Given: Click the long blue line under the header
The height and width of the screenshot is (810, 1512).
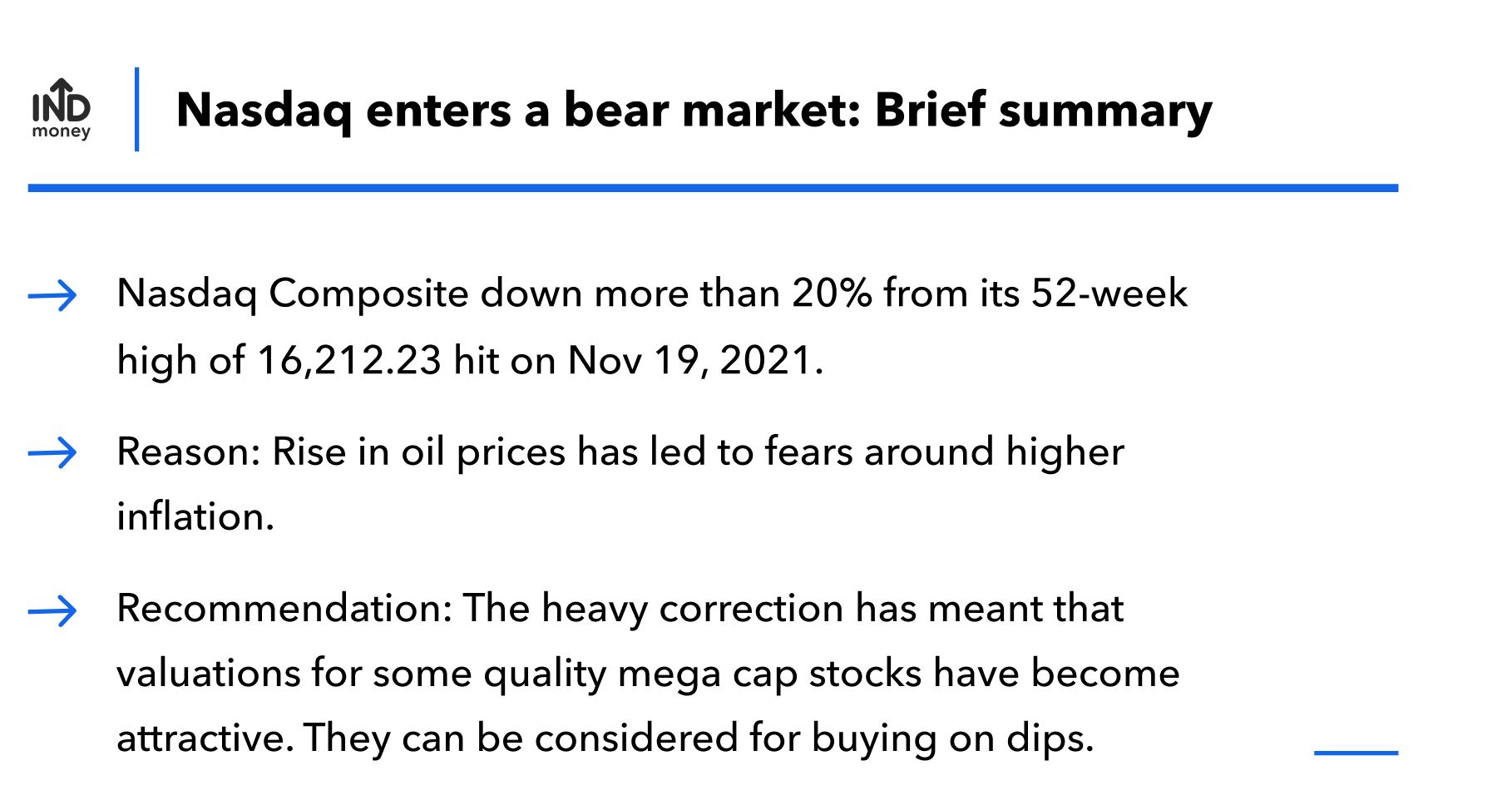Looking at the screenshot, I should click(x=713, y=188).
